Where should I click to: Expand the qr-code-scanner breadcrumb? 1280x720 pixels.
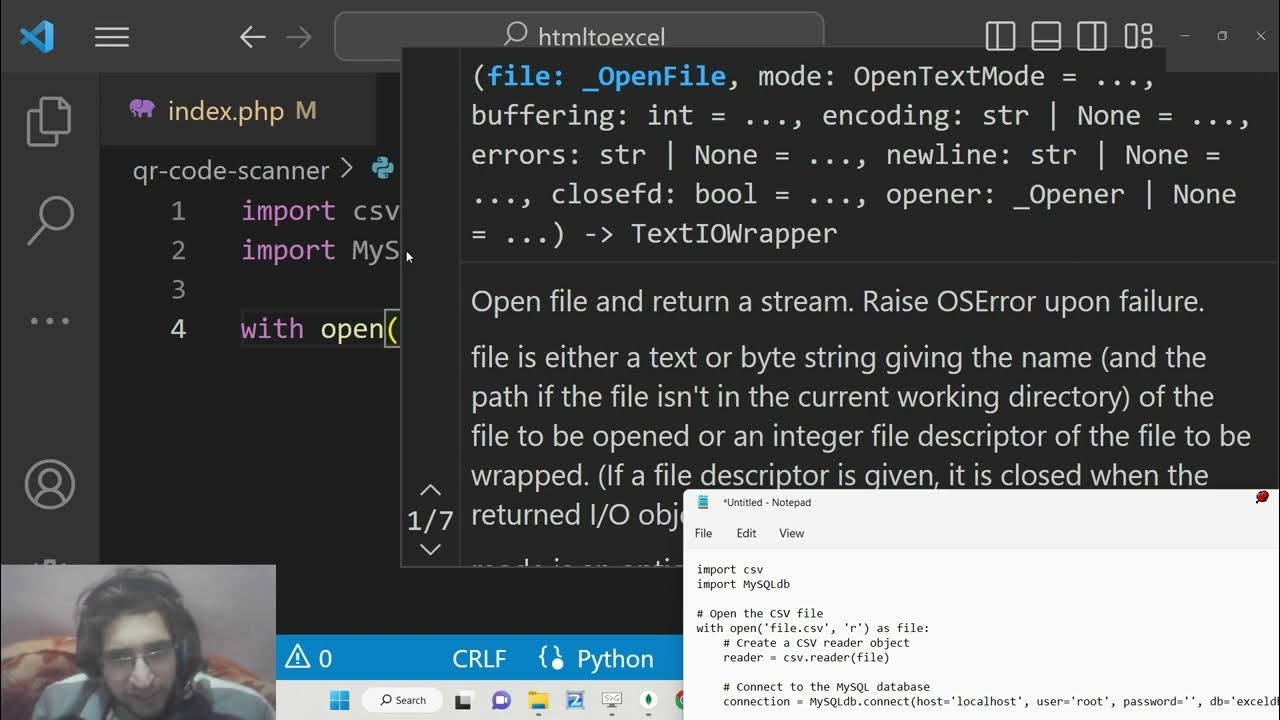[x=231, y=170]
